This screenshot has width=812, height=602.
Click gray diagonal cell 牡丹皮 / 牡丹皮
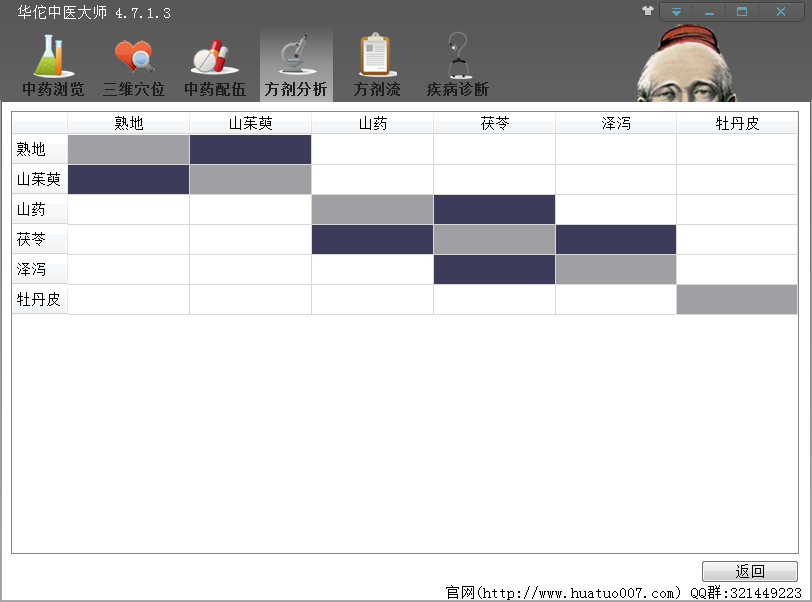pos(737,299)
